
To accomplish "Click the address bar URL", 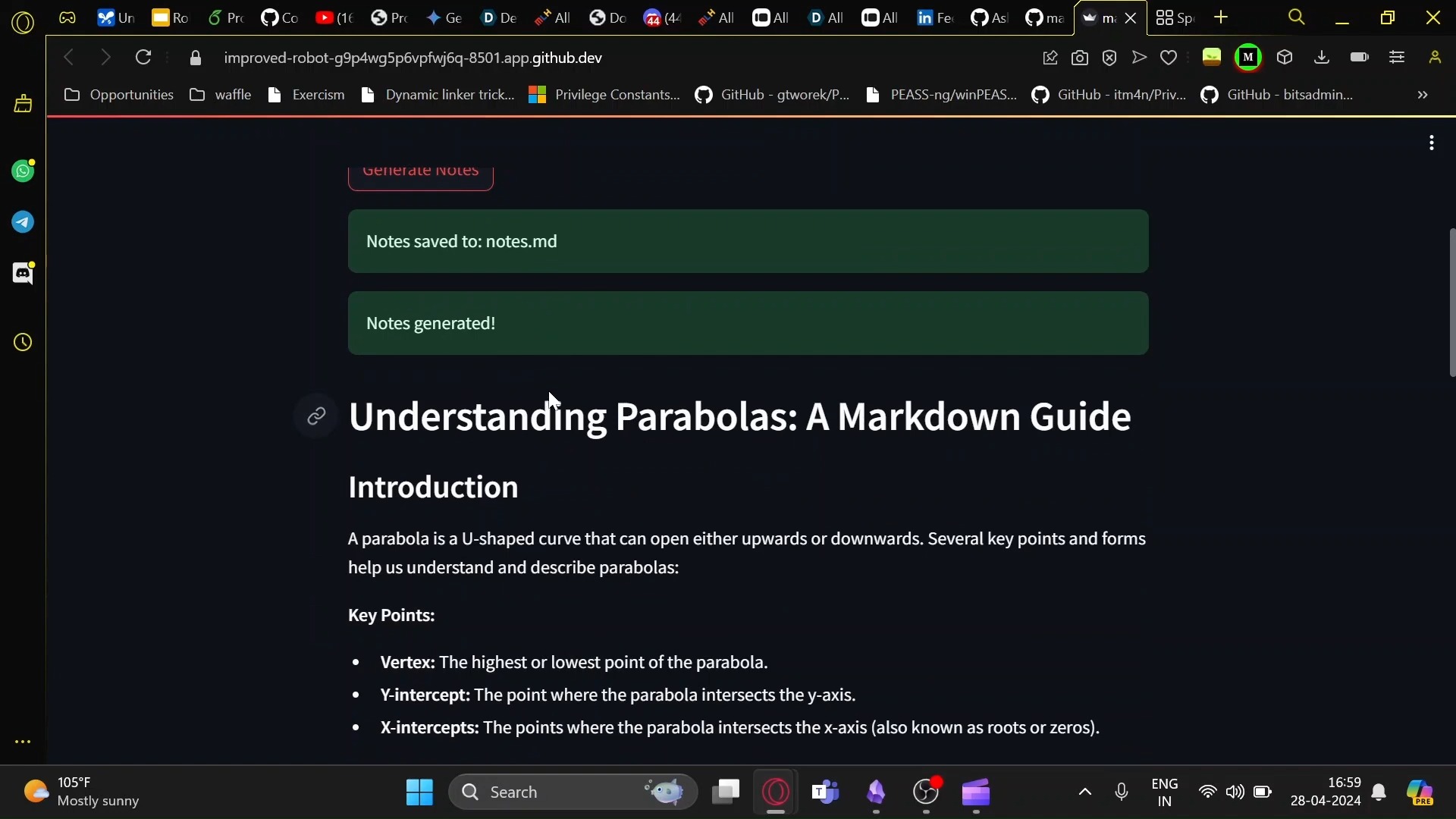I will click(x=413, y=58).
